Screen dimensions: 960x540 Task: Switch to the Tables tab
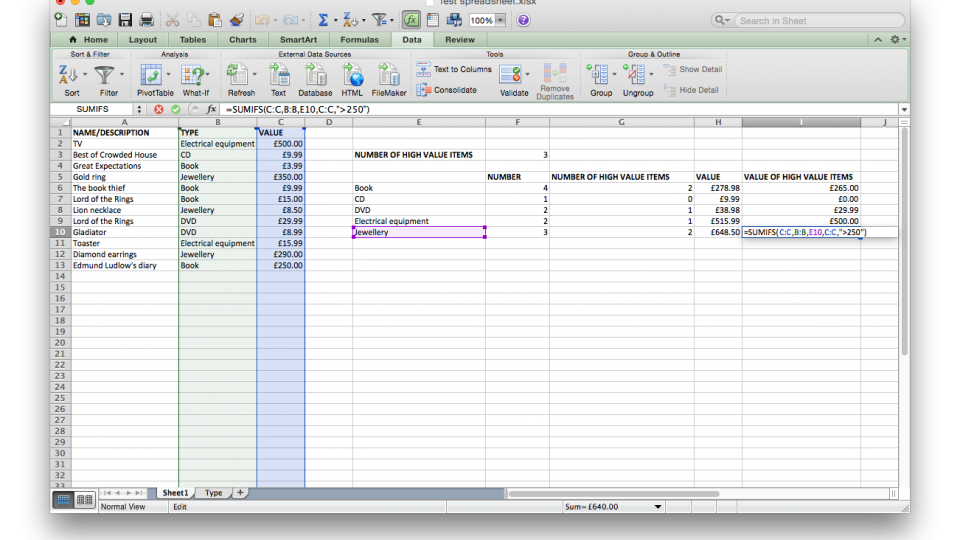[x=192, y=39]
